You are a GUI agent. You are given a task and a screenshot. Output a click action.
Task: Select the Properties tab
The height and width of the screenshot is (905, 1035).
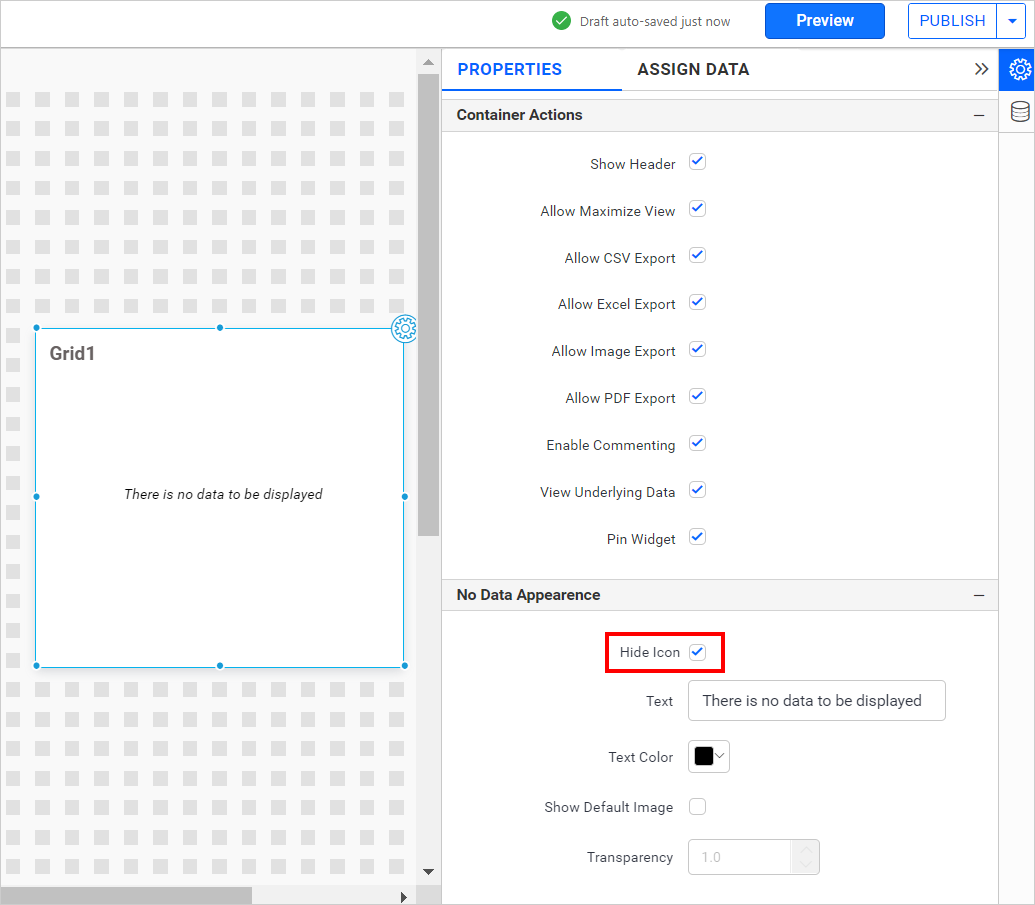tap(509, 70)
